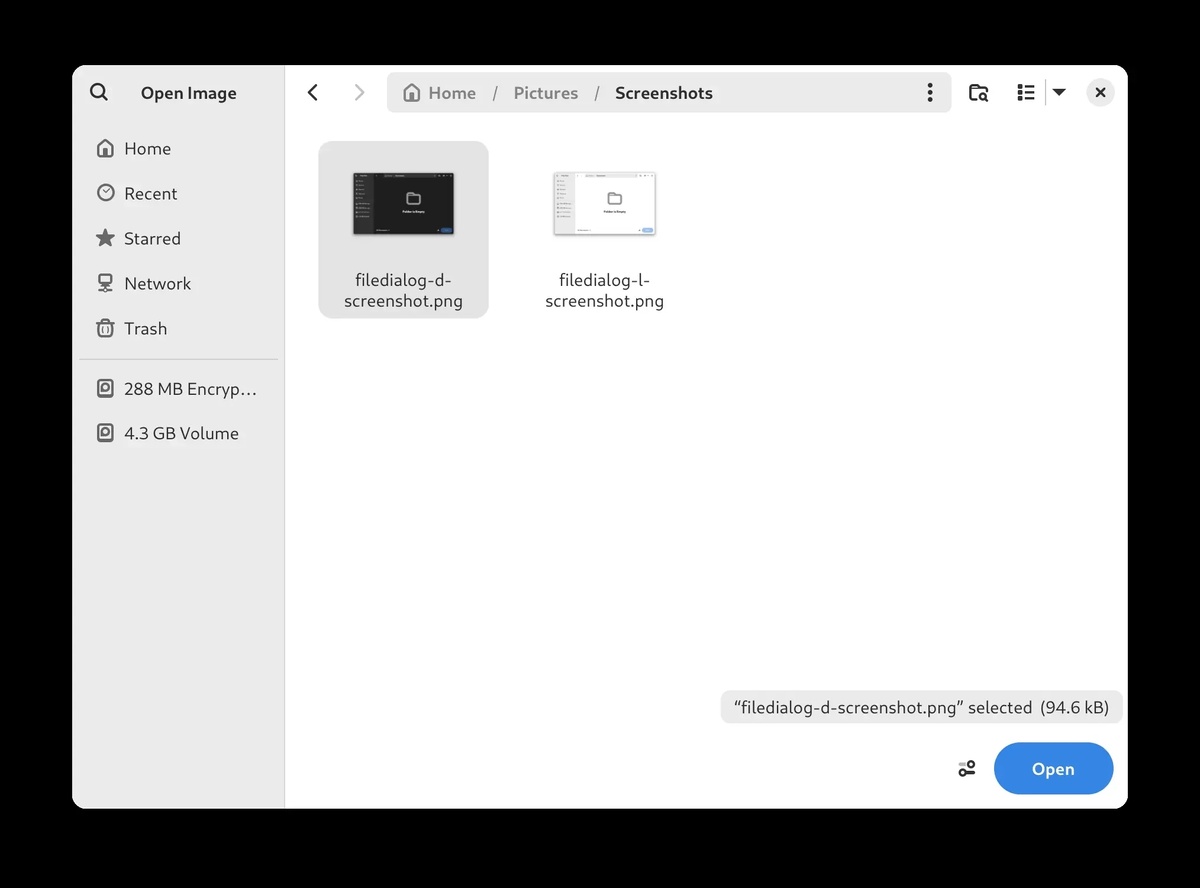Select the Trash sidebar entry
Viewport: 1200px width, 888px height.
click(144, 328)
